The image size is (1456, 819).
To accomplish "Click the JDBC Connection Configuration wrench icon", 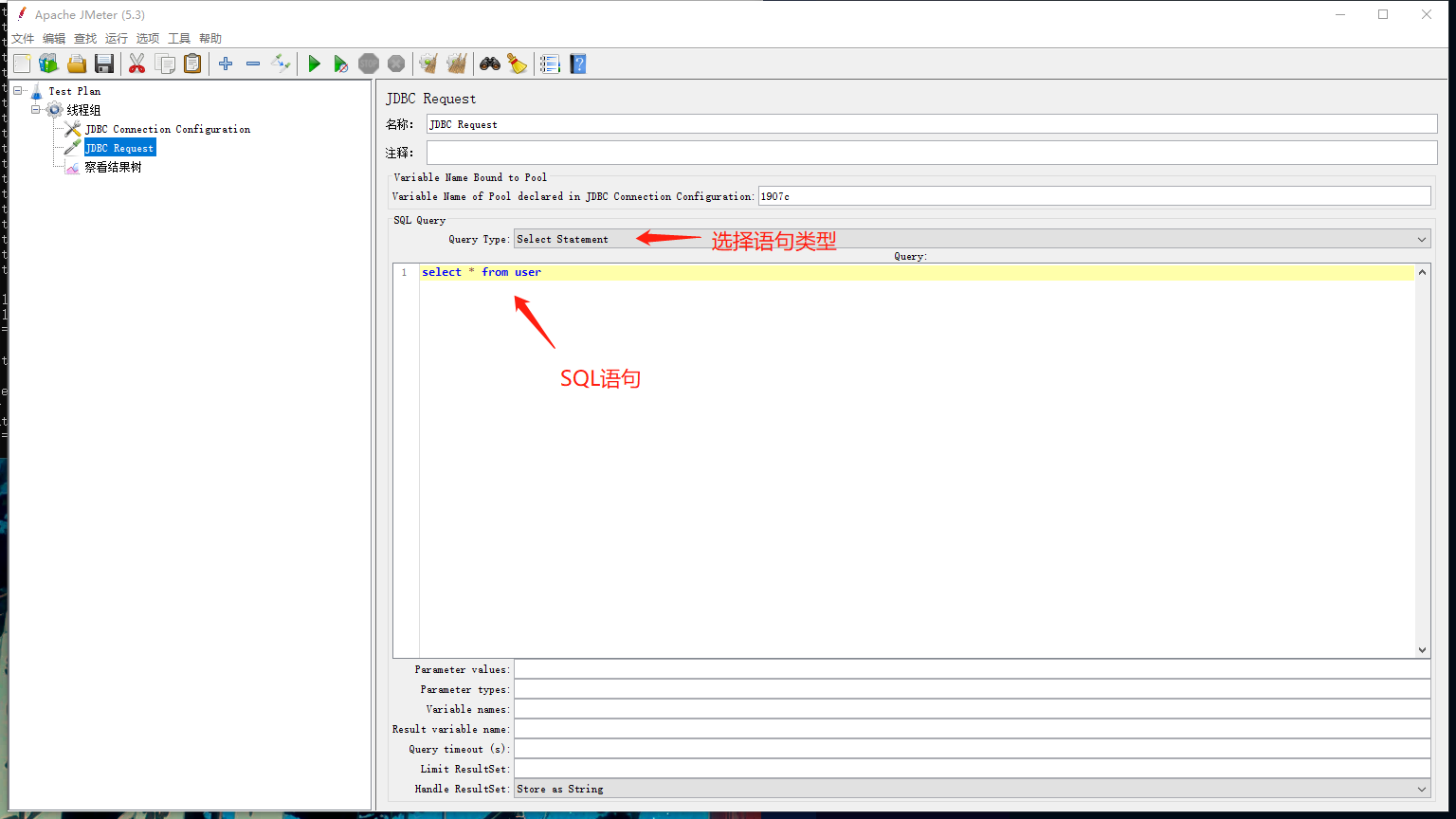I will 73,129.
